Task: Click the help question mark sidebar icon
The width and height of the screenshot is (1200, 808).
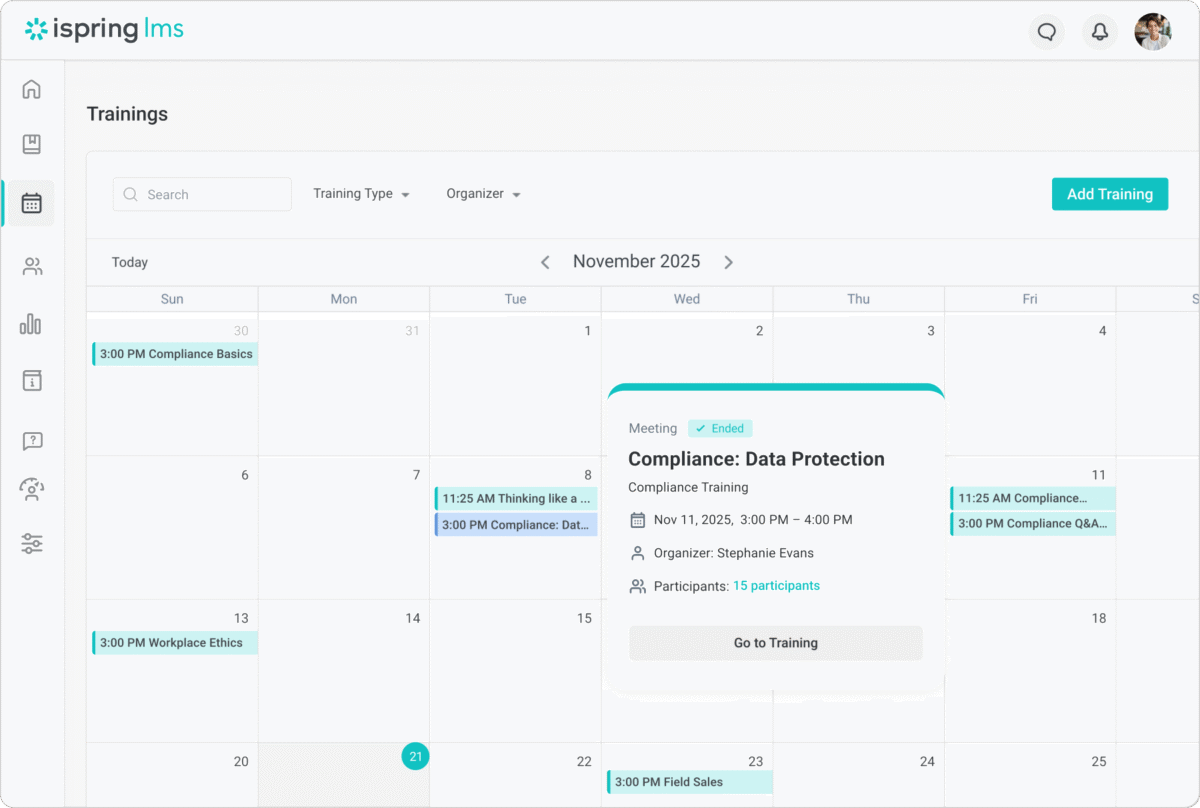Action: [32, 441]
